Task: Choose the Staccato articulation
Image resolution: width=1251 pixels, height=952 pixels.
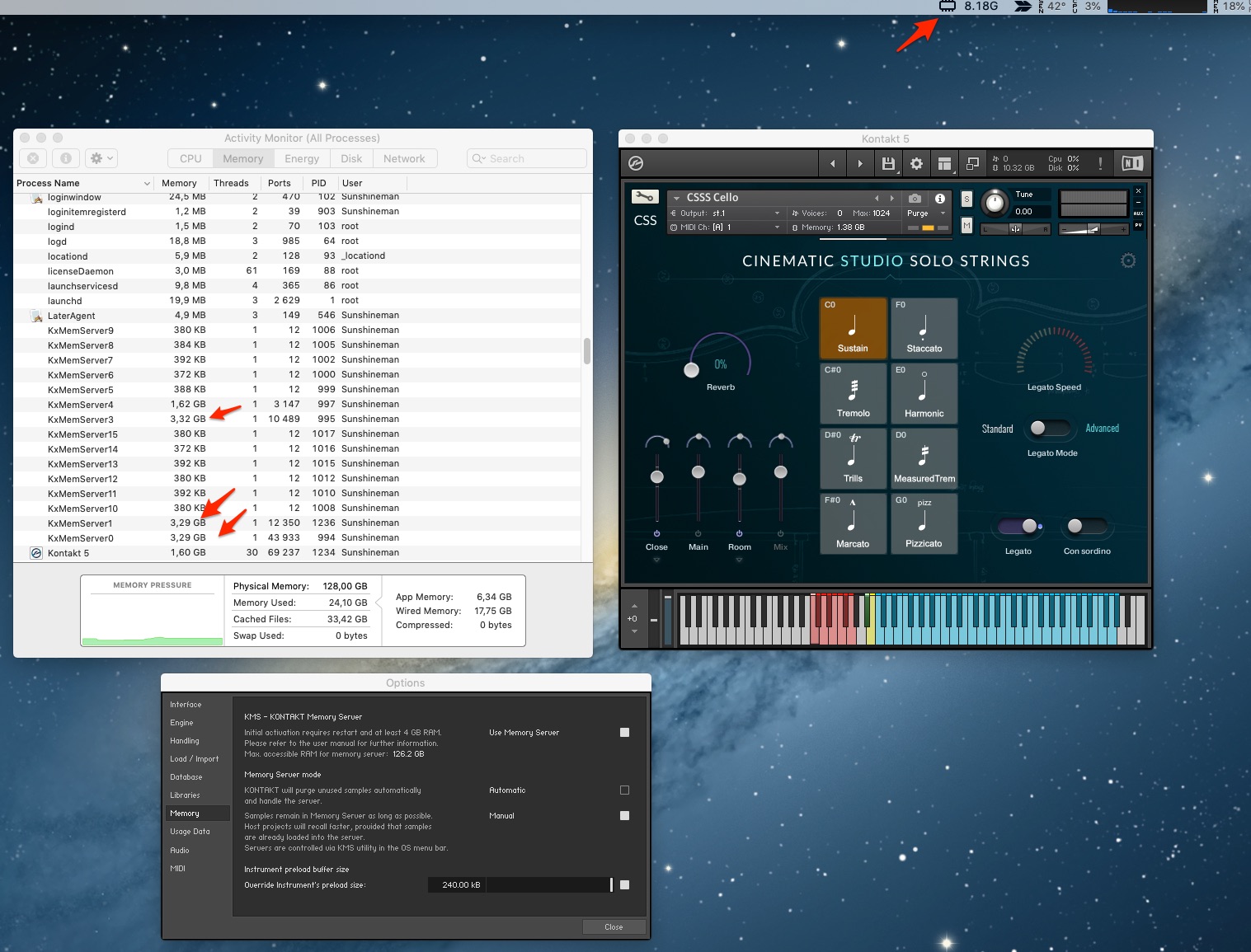Action: point(924,328)
